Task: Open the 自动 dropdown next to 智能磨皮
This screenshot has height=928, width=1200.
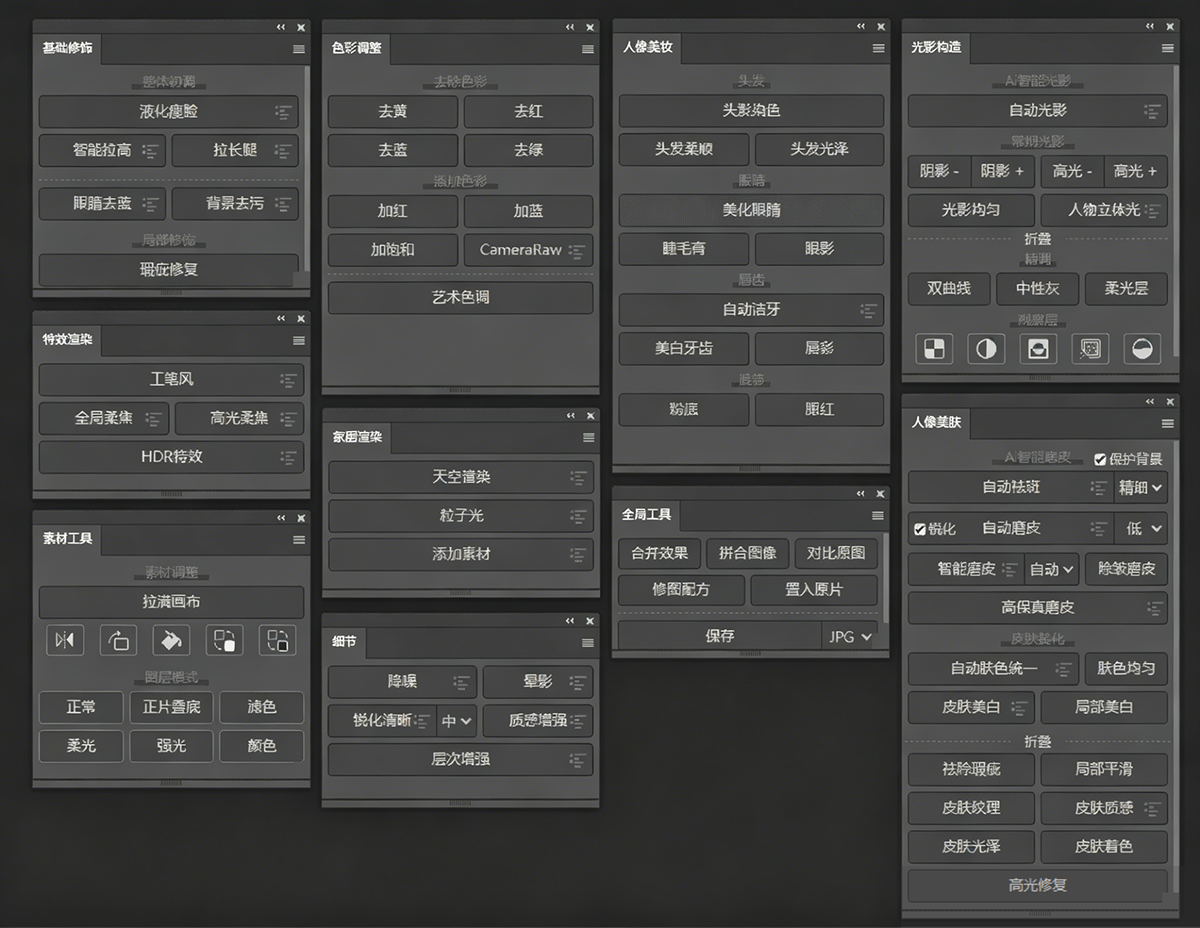Action: [1052, 569]
